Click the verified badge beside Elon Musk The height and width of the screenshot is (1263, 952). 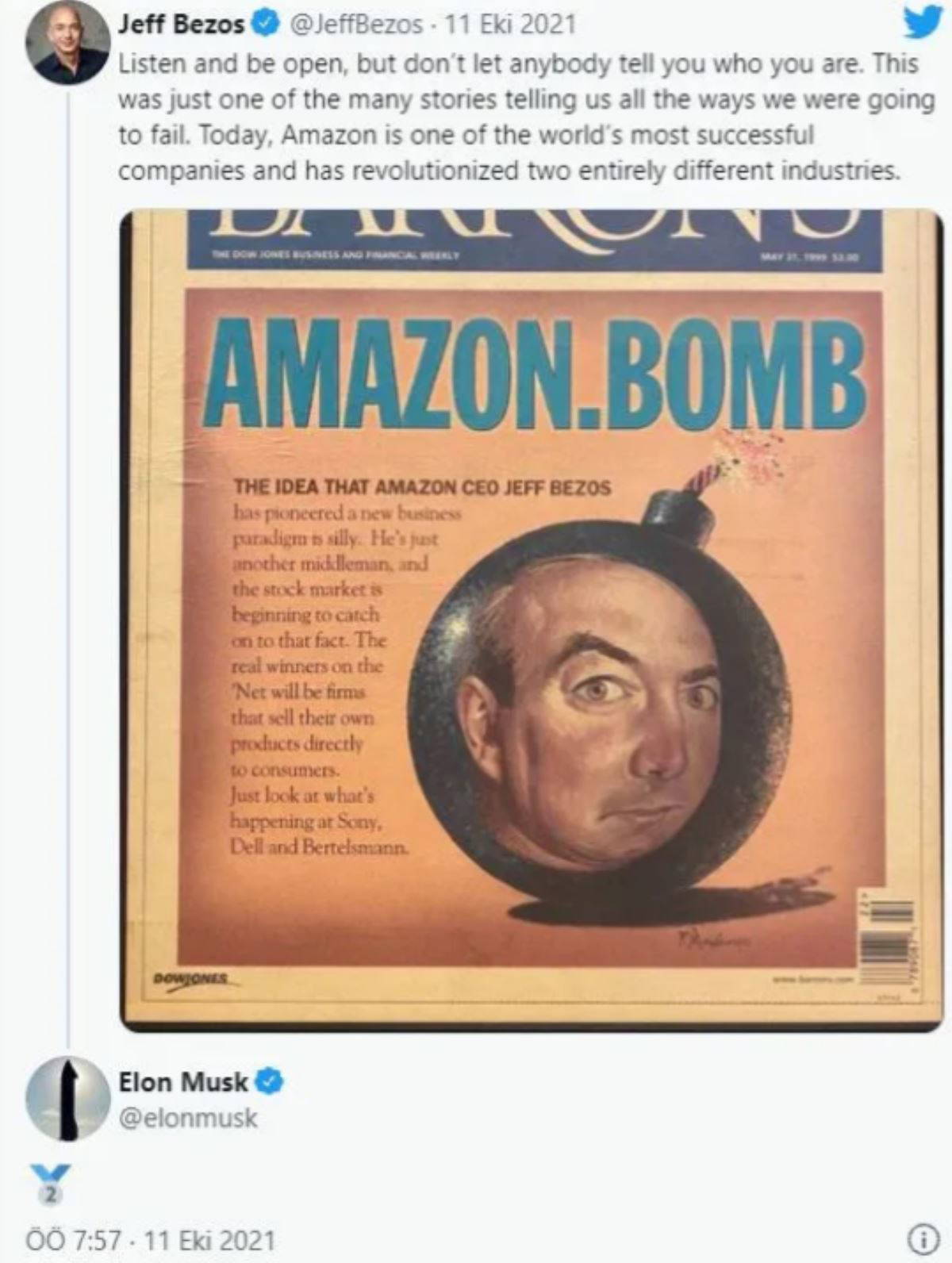pyautogui.click(x=271, y=1081)
